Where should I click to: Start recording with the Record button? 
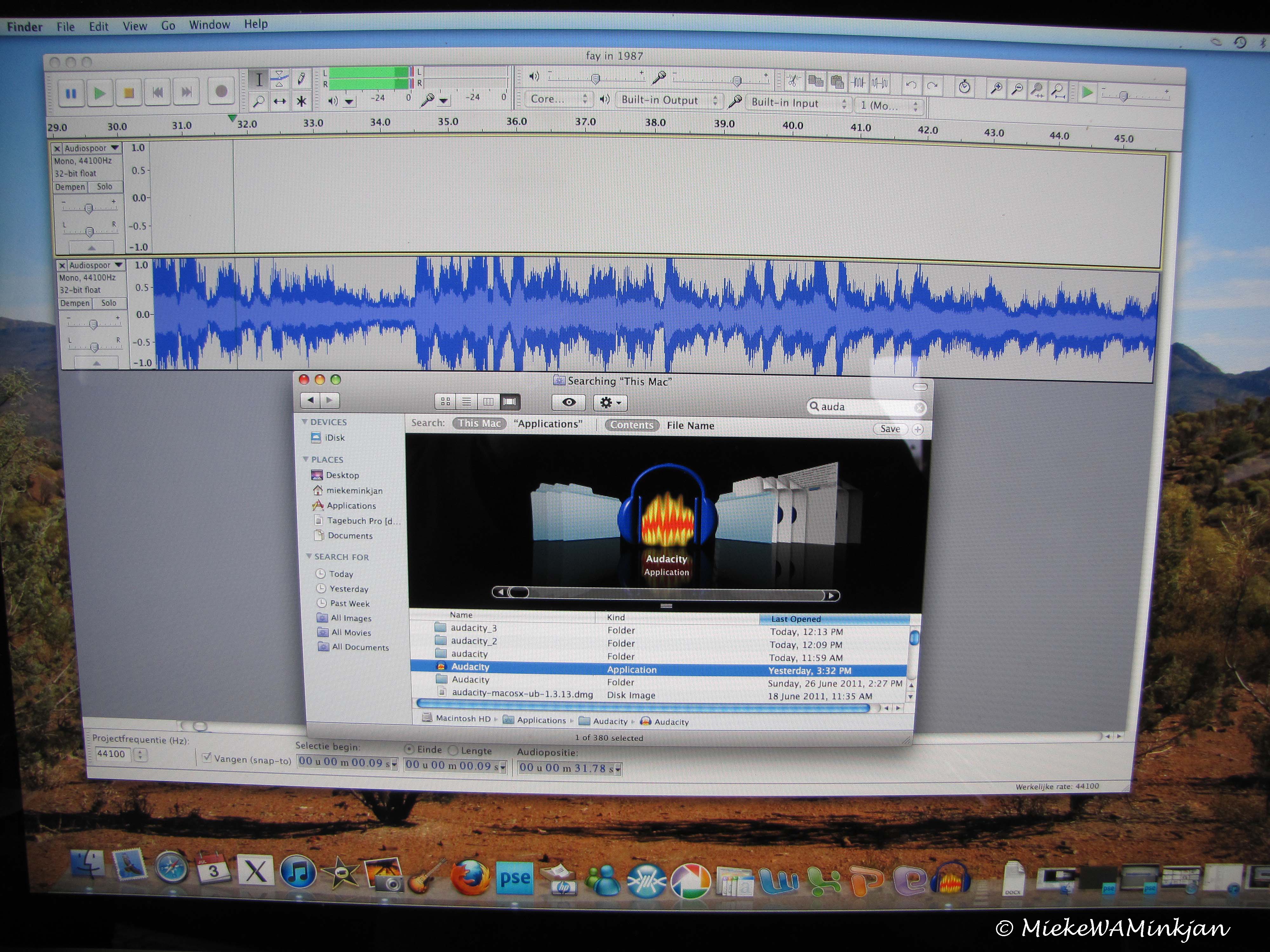pos(221,91)
